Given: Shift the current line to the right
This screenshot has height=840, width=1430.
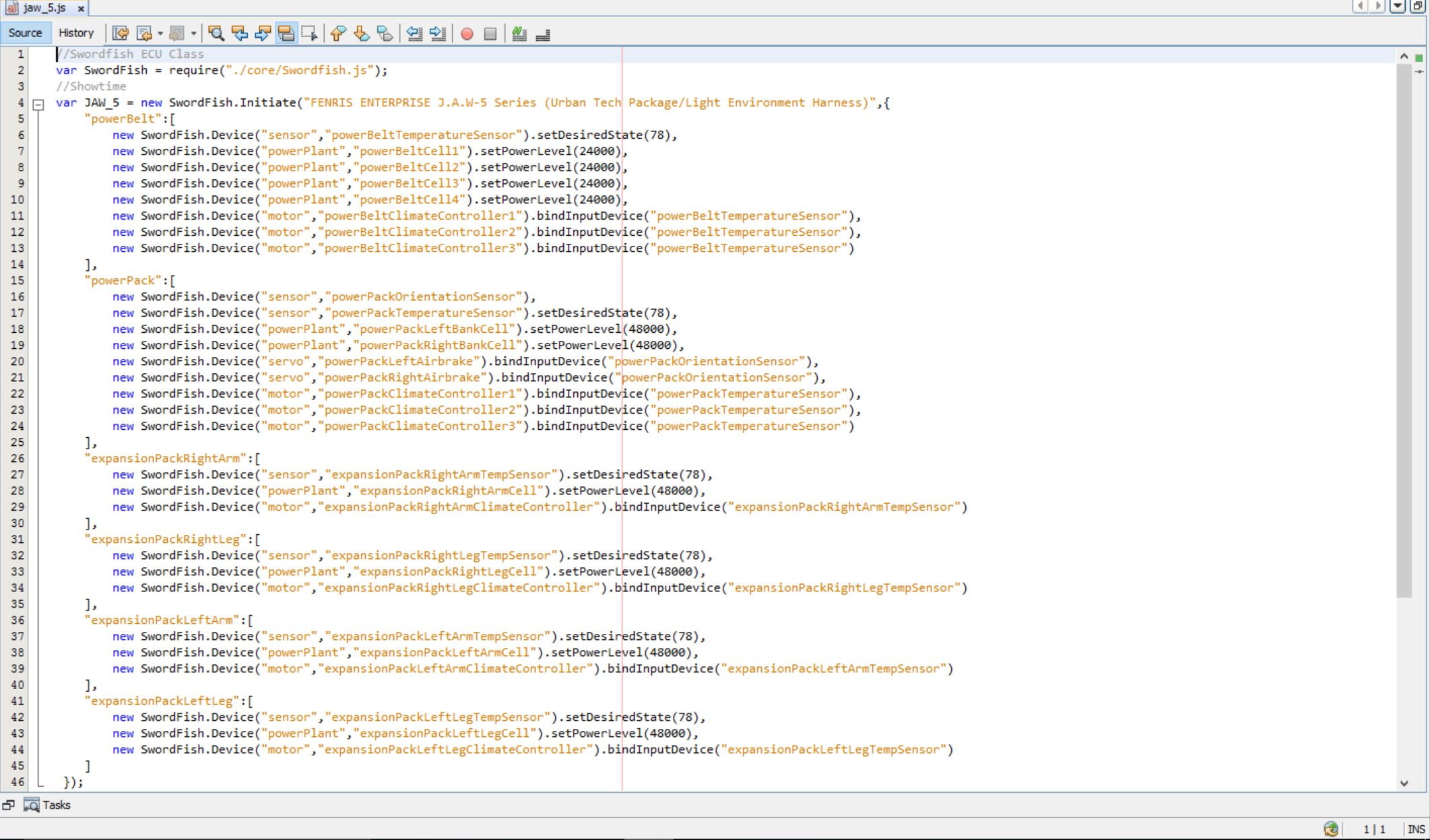Looking at the screenshot, I should coord(438,33).
